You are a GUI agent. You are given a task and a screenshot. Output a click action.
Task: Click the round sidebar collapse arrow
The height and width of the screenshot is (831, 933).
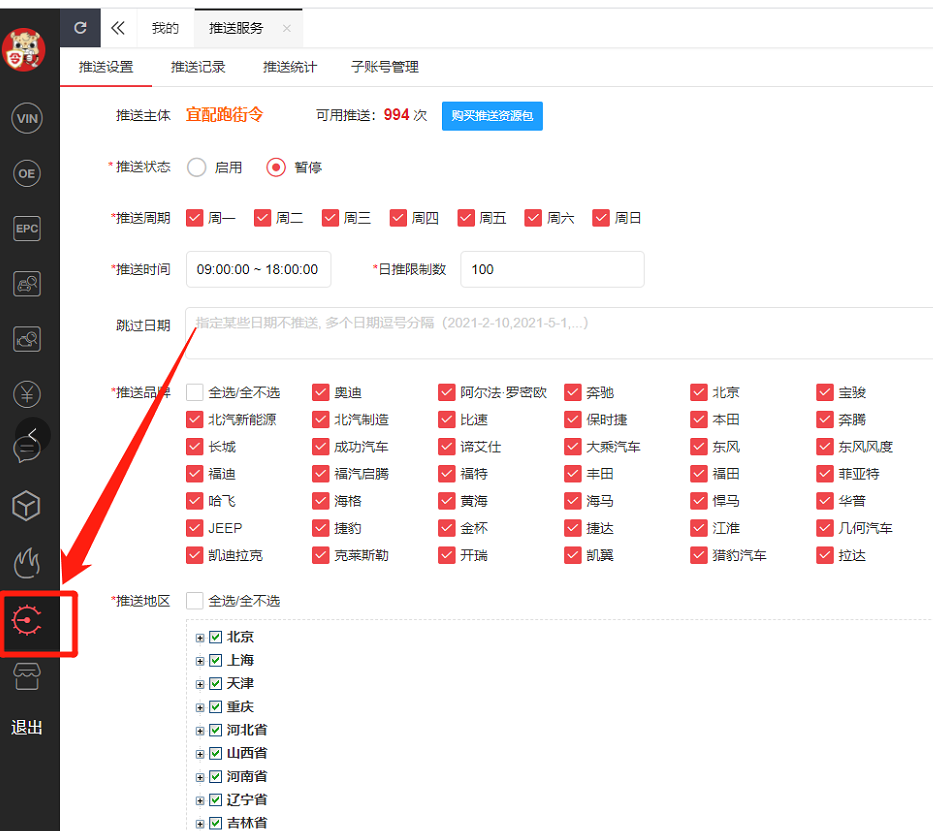click(33, 434)
